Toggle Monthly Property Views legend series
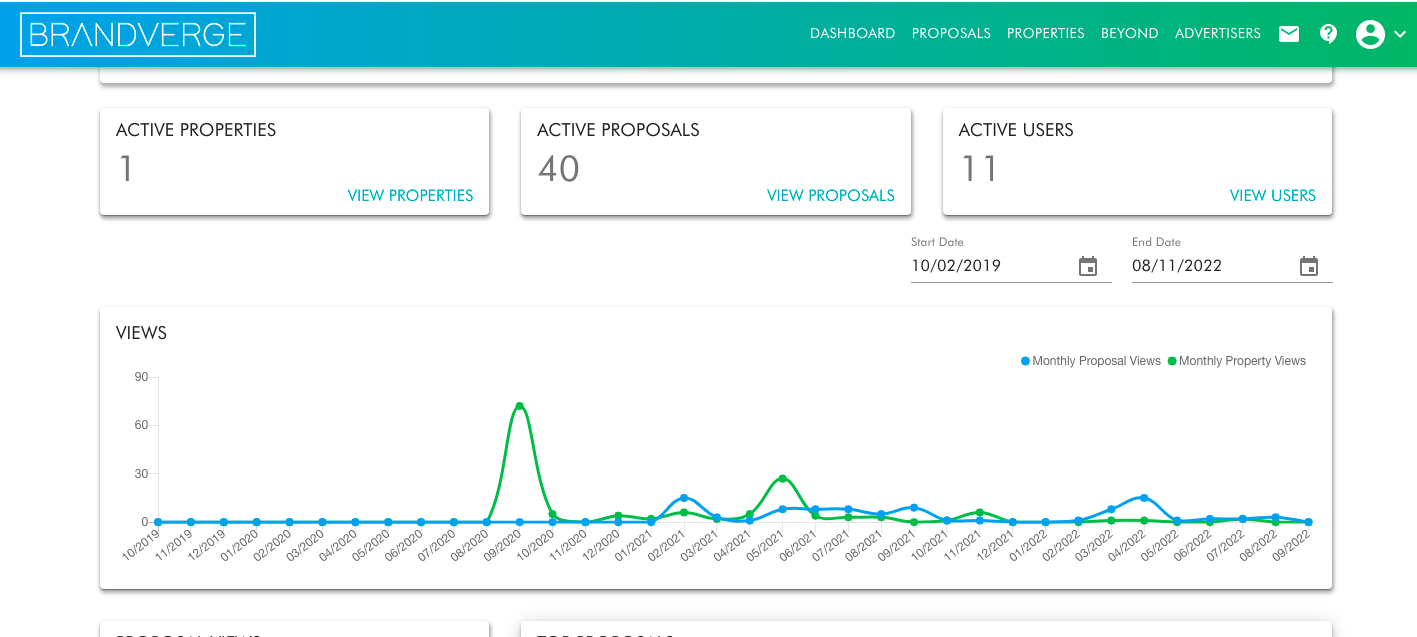Image resolution: width=1417 pixels, height=637 pixels. (x=1237, y=361)
